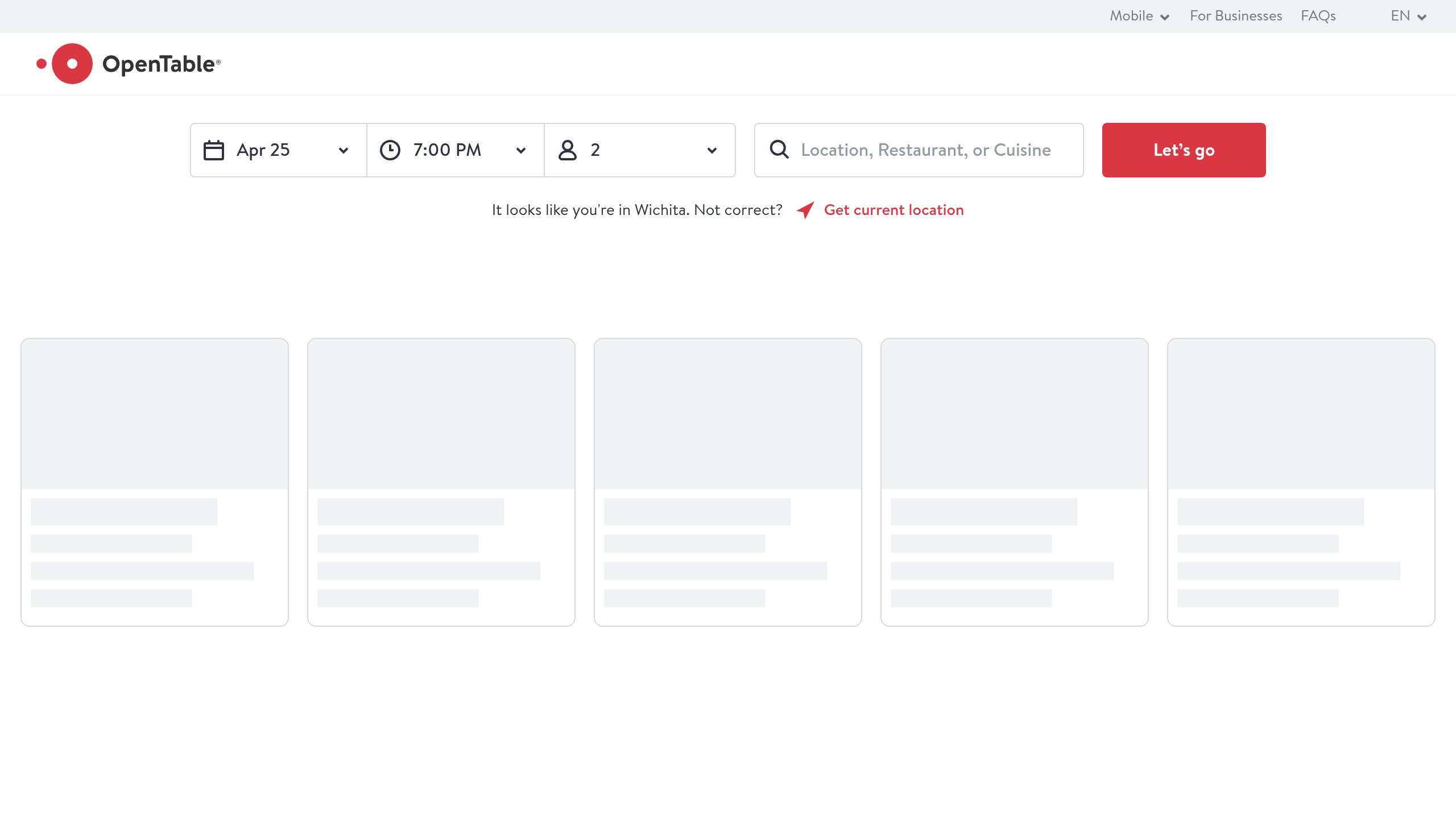
Task: Click the OpenTable wordmark
Action: (x=162, y=64)
